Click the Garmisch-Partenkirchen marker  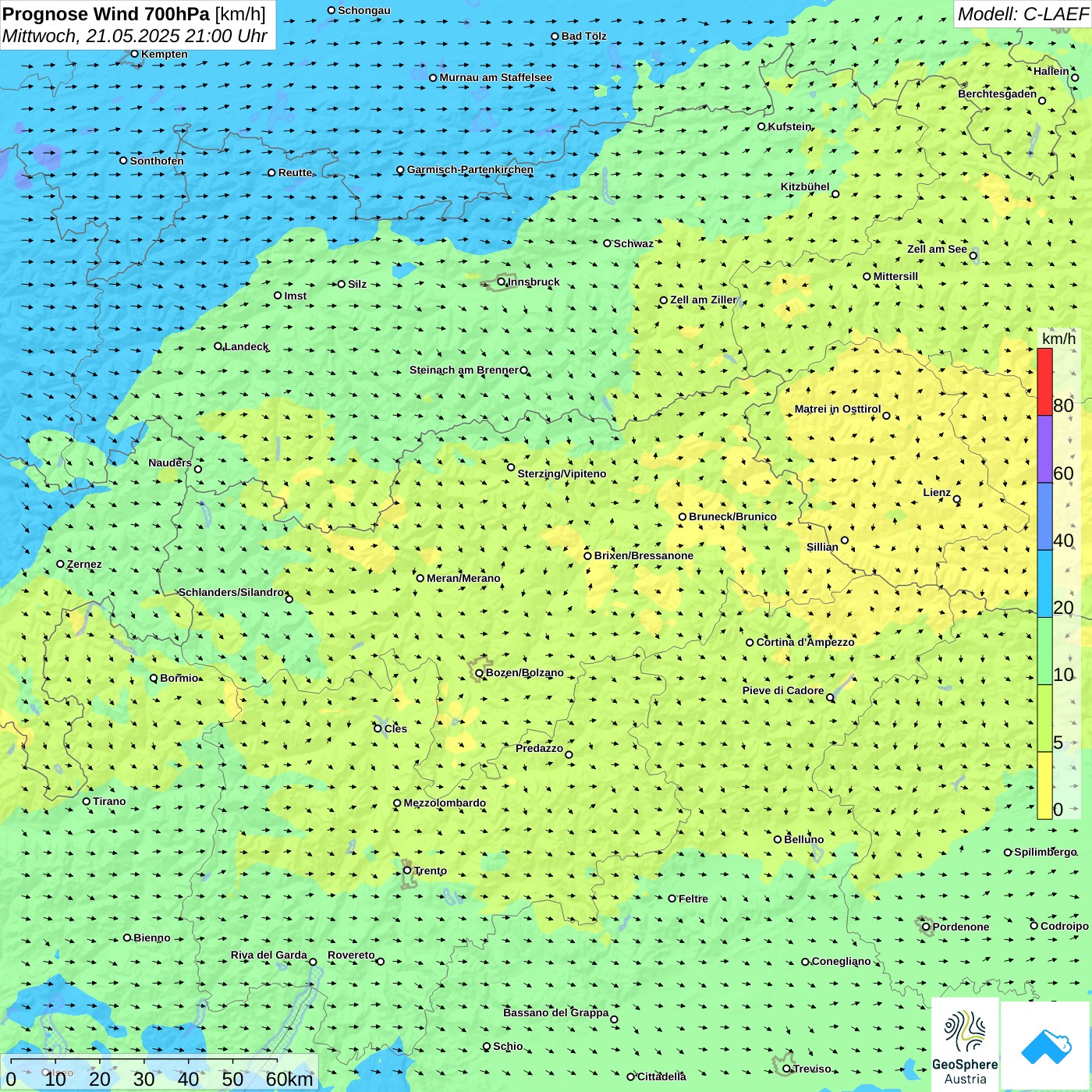pos(400,170)
